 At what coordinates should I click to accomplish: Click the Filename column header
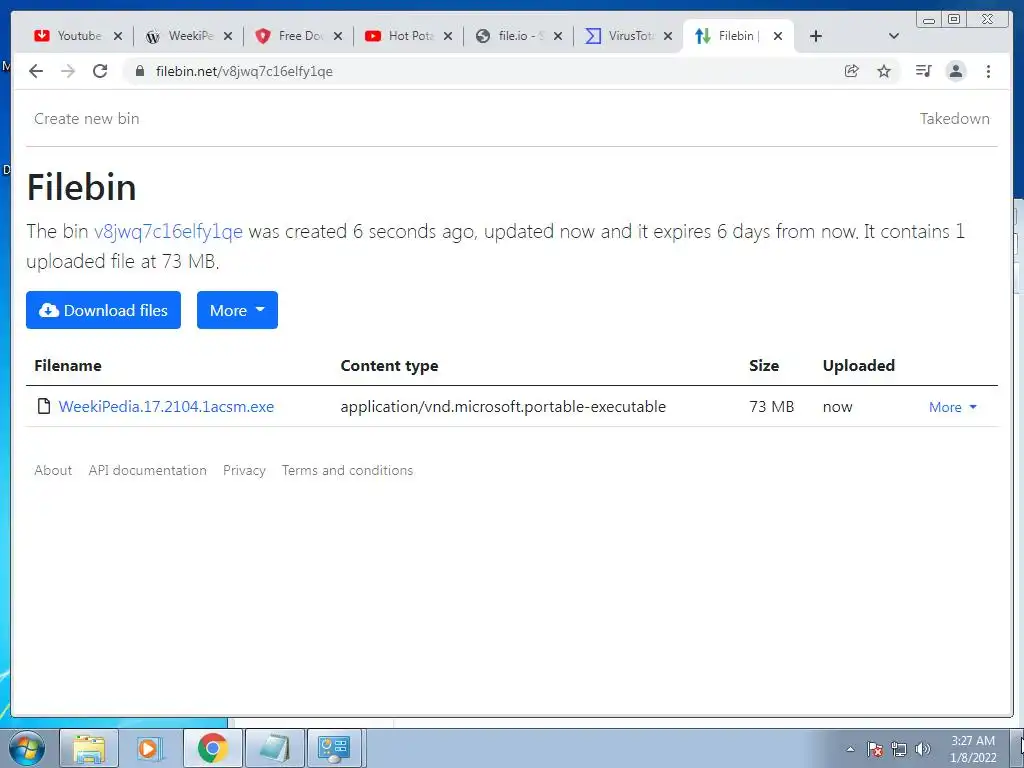pos(68,365)
